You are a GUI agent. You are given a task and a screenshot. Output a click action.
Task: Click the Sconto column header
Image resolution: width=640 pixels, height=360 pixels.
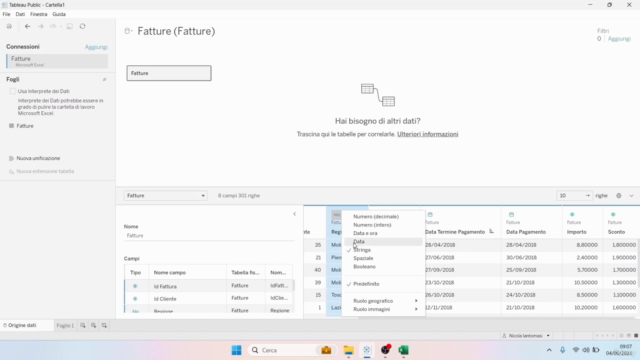pyautogui.click(x=616, y=232)
